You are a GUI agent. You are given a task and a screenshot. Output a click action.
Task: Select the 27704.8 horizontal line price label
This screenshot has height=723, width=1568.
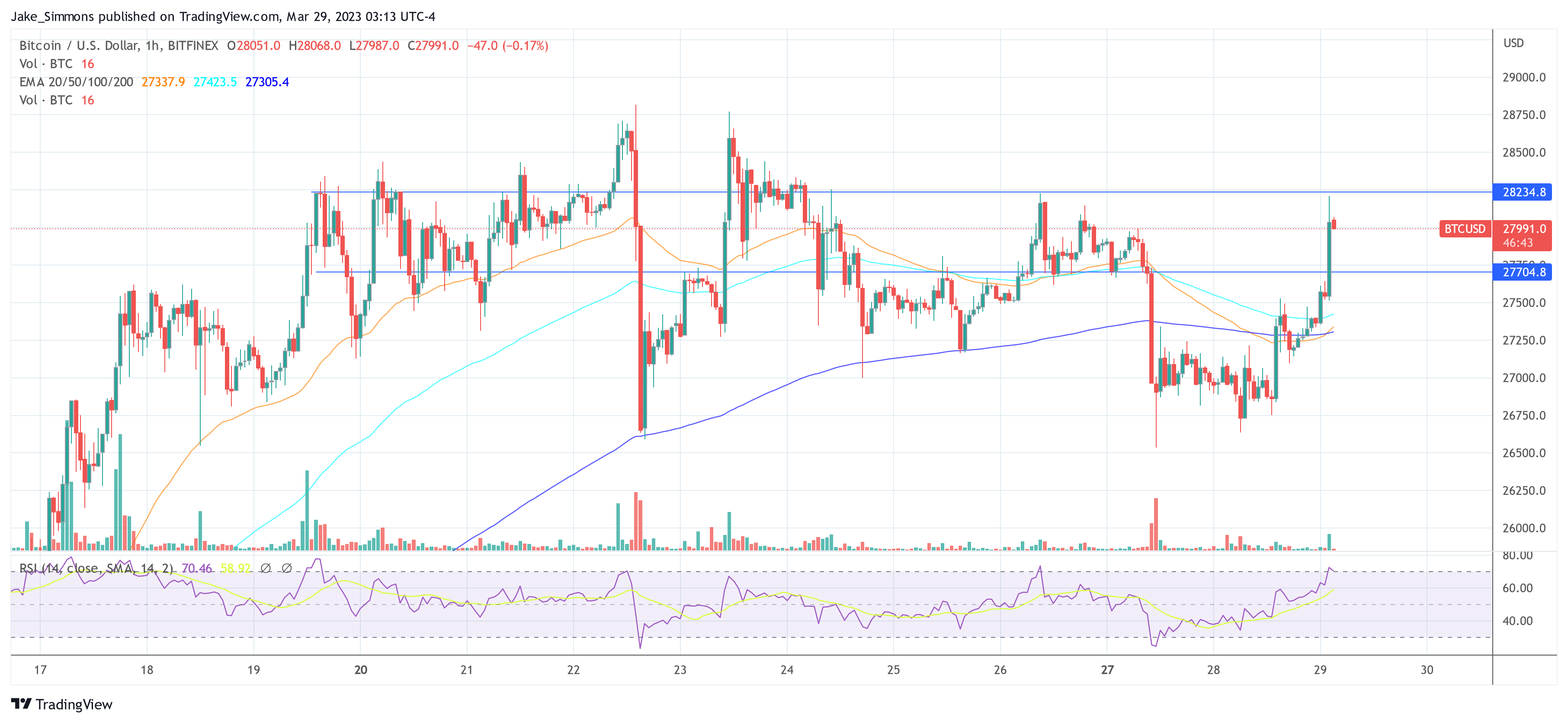click(1523, 272)
